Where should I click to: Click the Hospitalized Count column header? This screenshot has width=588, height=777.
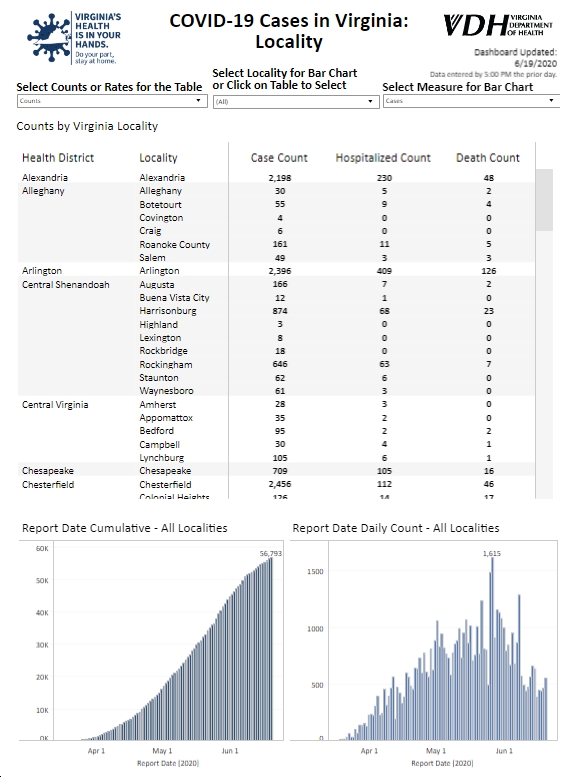383,158
